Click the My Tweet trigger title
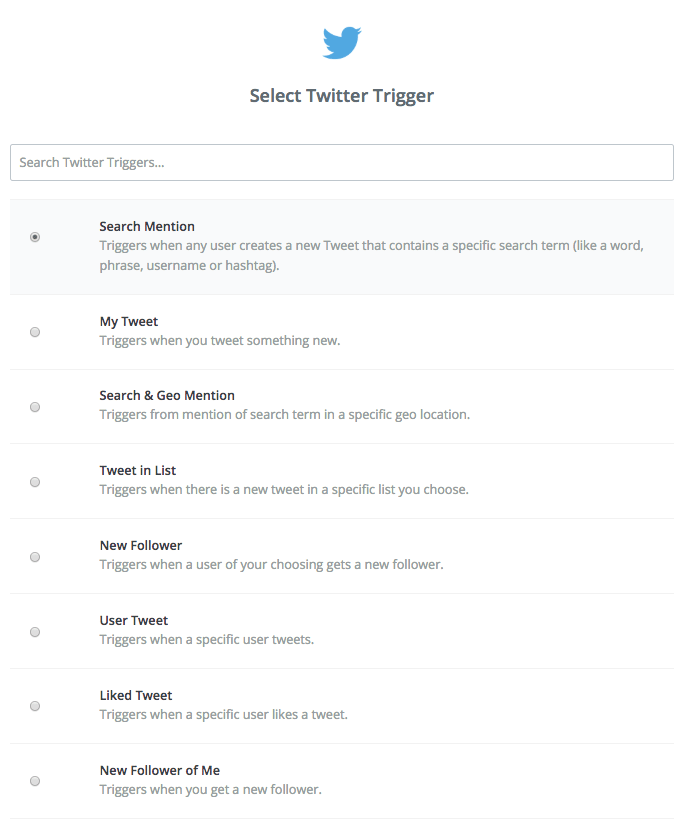Image resolution: width=687 pixels, height=828 pixels. coord(129,322)
